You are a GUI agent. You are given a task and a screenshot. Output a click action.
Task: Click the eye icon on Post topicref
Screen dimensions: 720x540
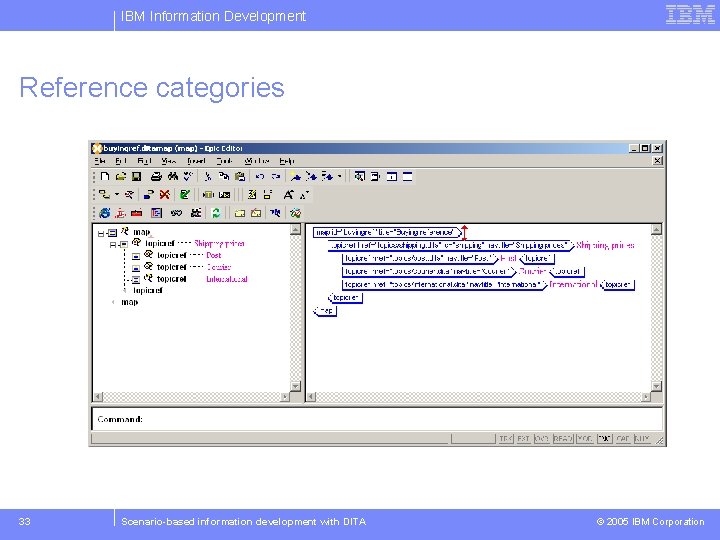148,254
